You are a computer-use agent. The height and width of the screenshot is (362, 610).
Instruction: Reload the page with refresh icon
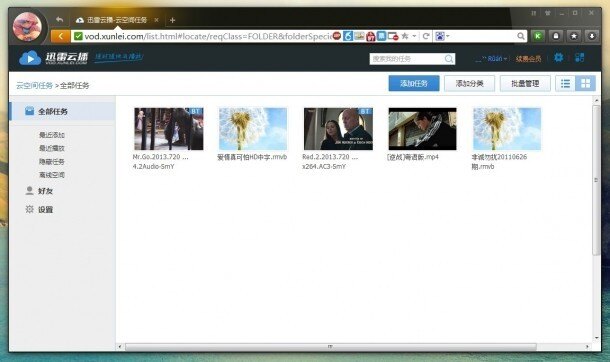click(x=426, y=36)
